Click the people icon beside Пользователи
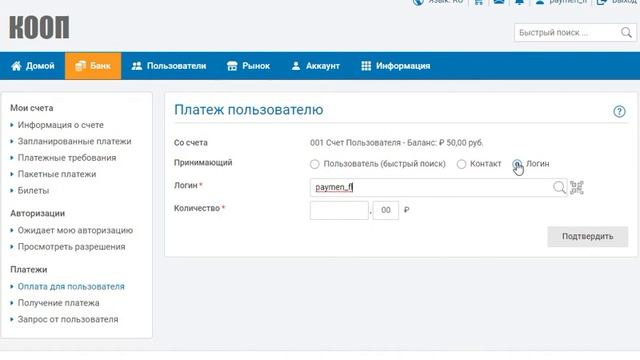 [137, 66]
